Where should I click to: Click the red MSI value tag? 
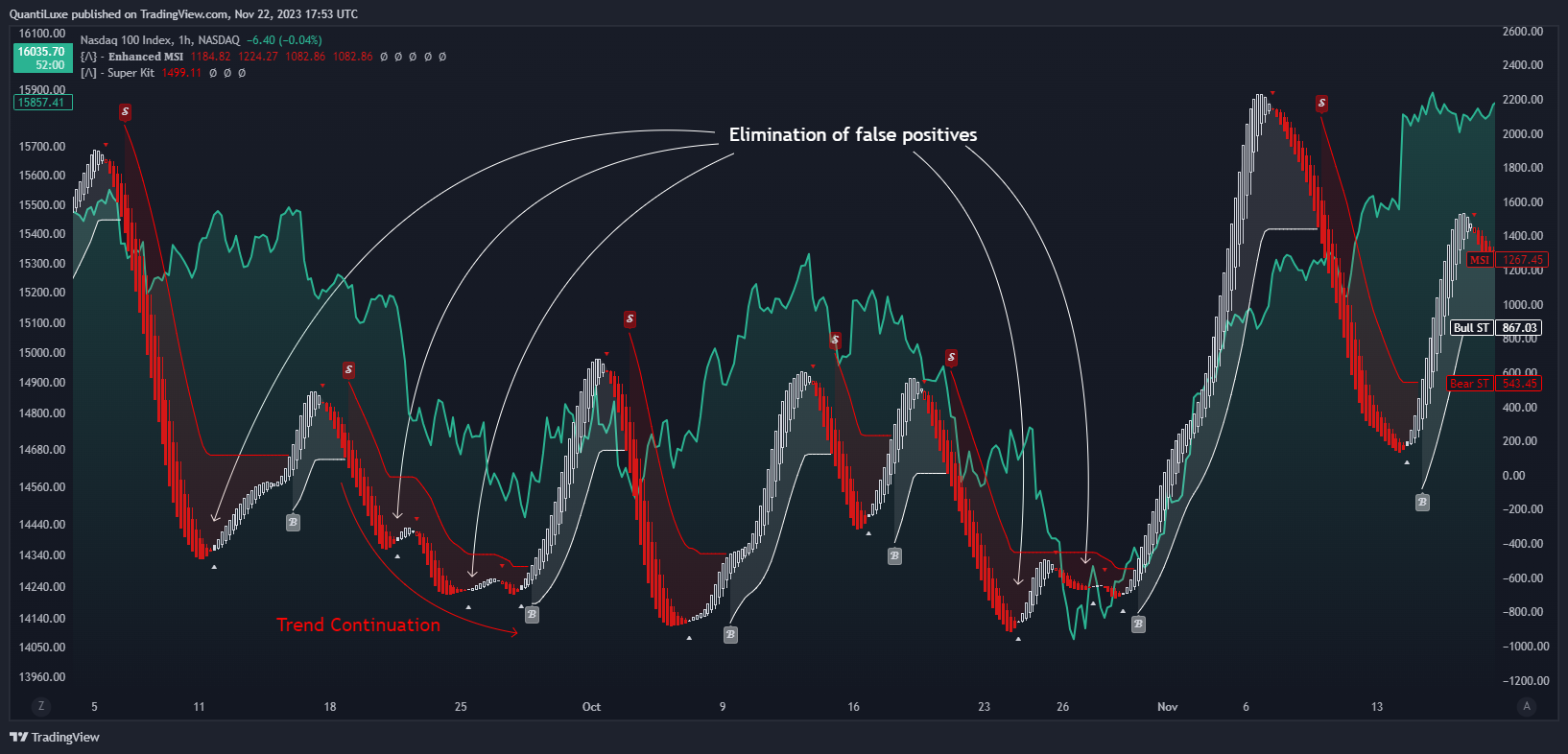(x=1480, y=260)
